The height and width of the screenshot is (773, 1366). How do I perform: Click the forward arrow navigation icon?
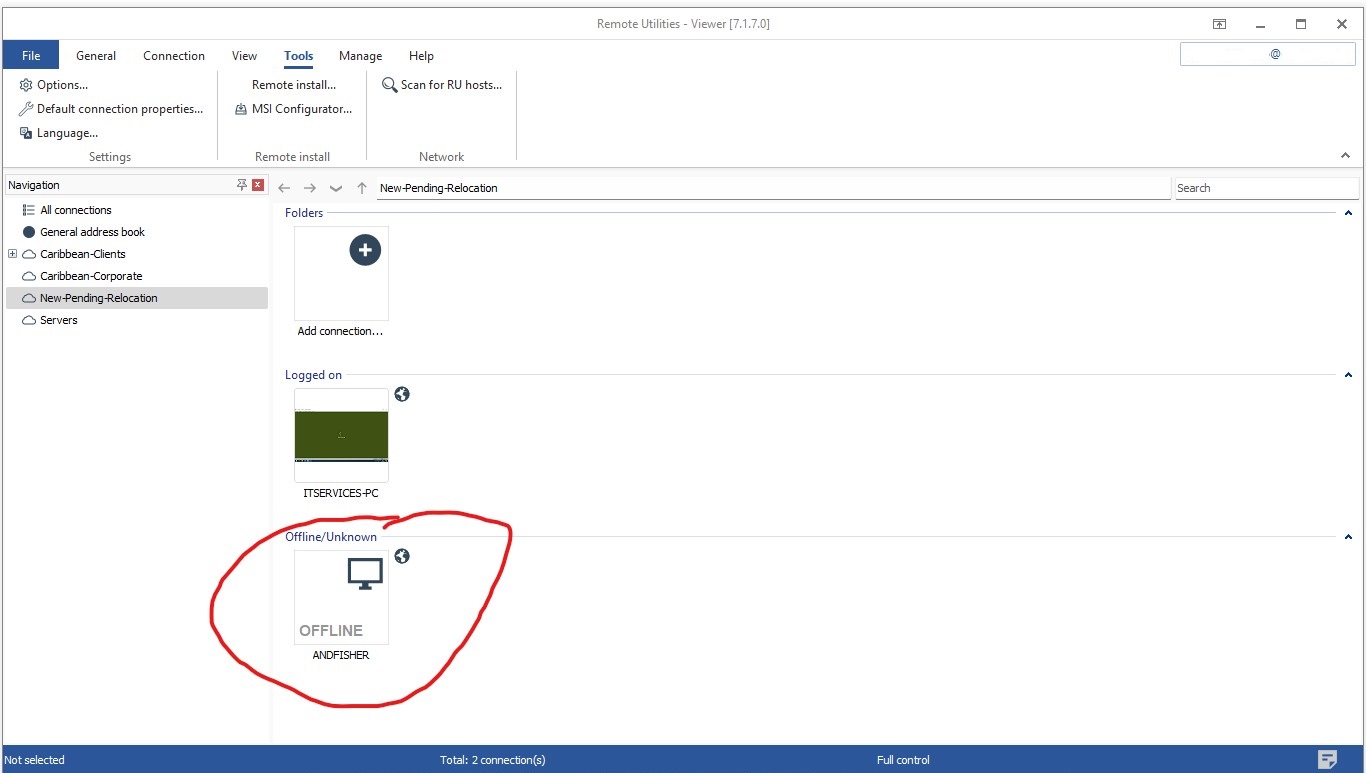pyautogui.click(x=310, y=188)
